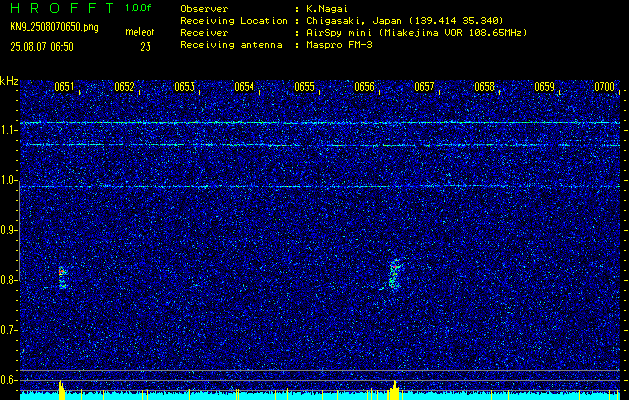Click the Observer field label
Screen dimensions: 629x400
pos(204,9)
